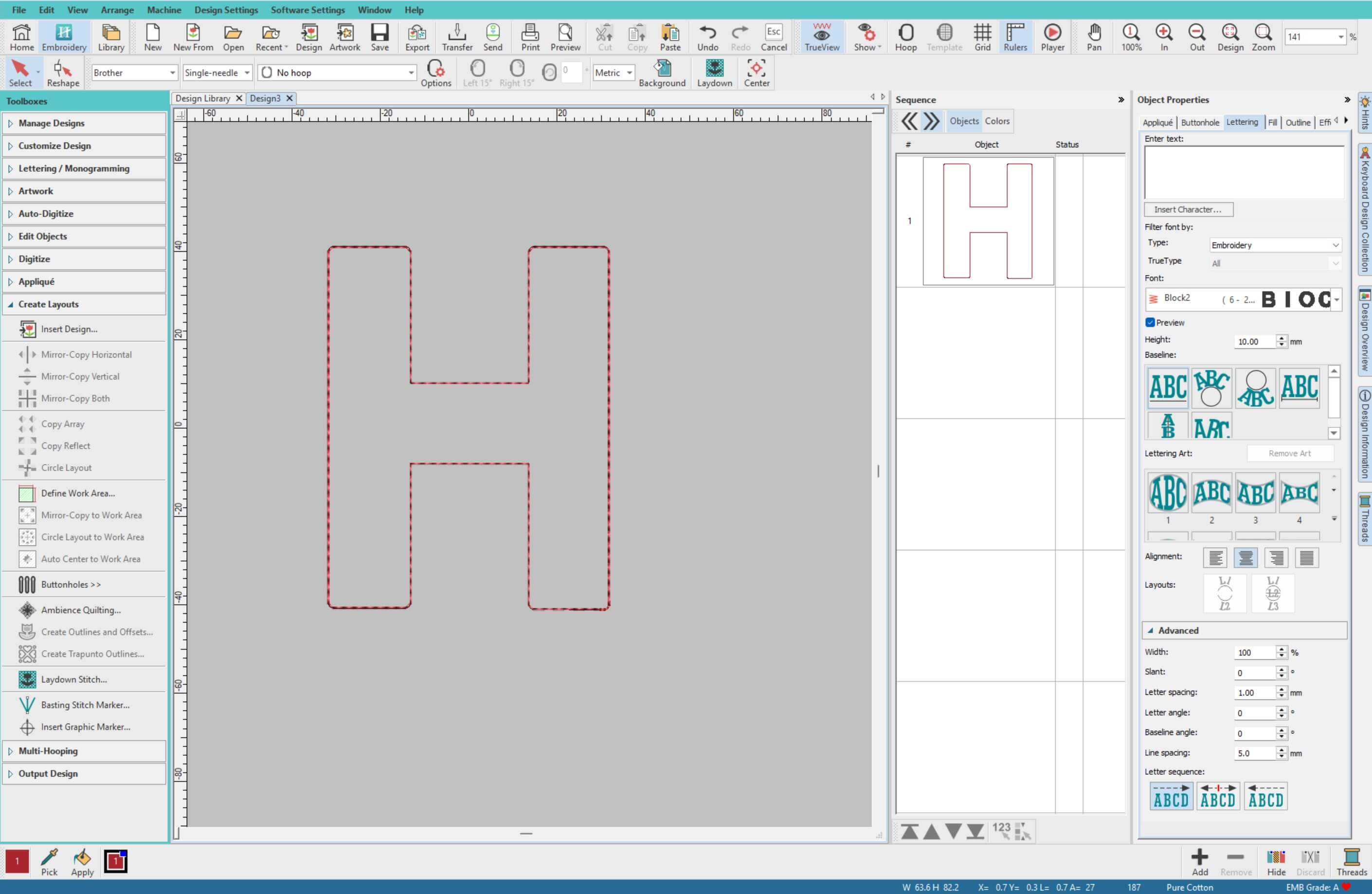Toggle the Rulers display

click(1014, 37)
